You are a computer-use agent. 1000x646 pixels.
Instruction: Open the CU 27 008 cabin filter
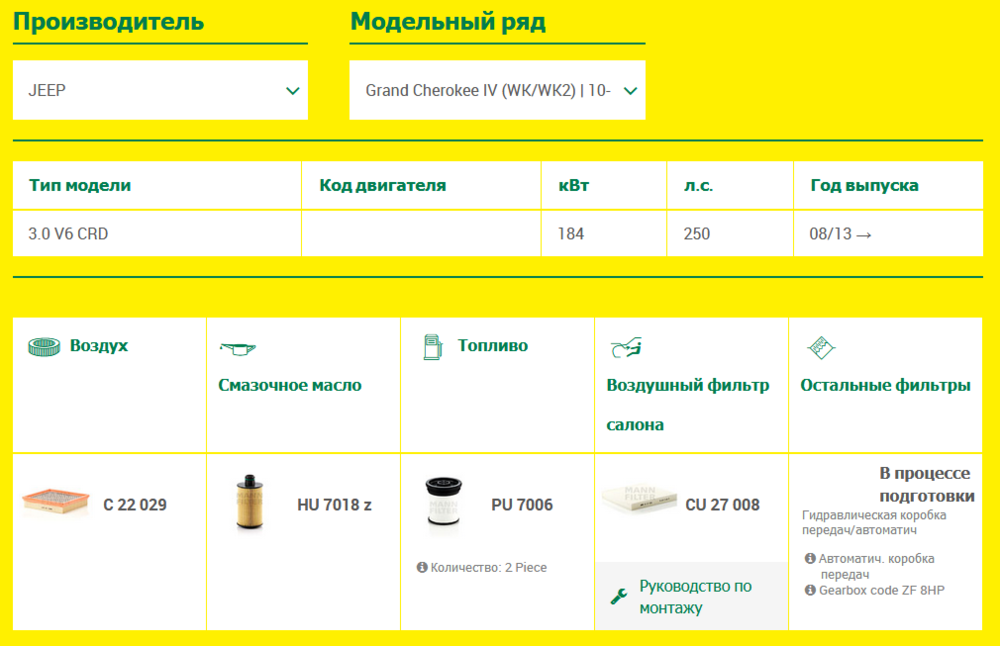click(722, 505)
